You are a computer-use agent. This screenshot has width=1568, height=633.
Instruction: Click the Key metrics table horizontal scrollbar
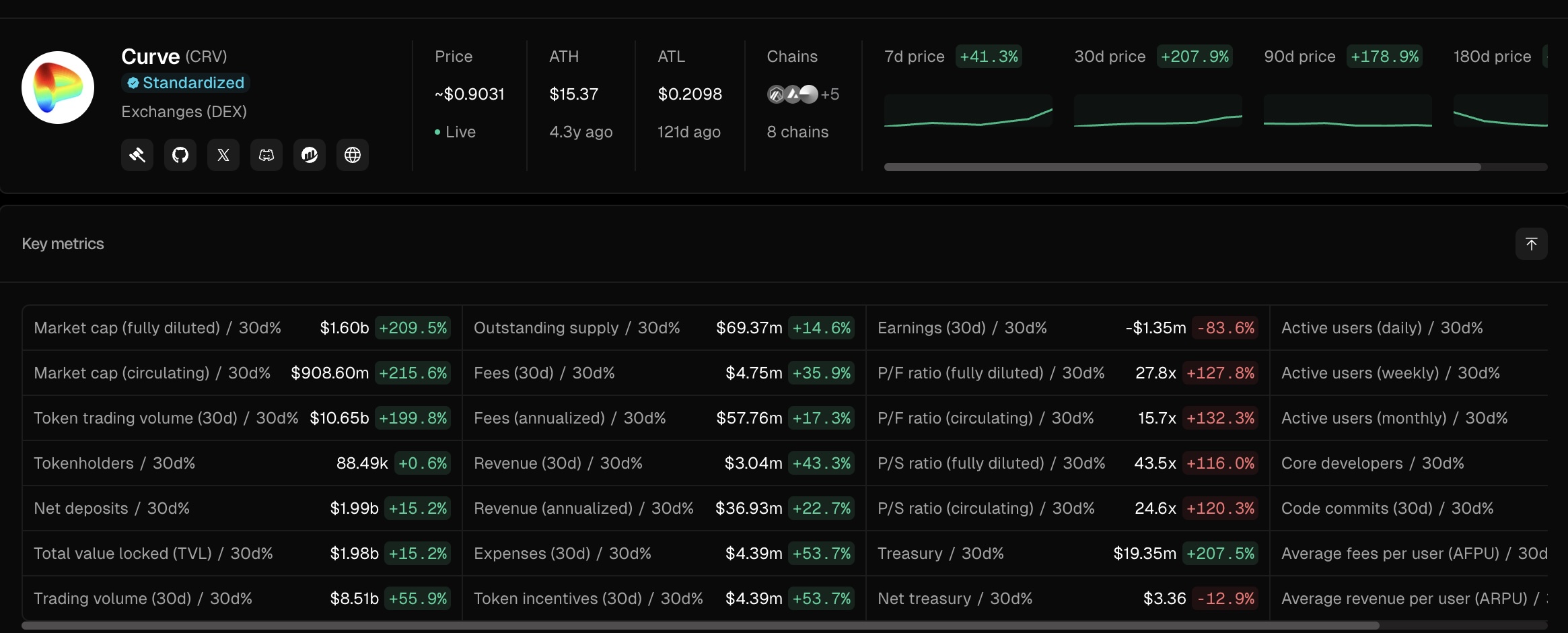pos(701,626)
